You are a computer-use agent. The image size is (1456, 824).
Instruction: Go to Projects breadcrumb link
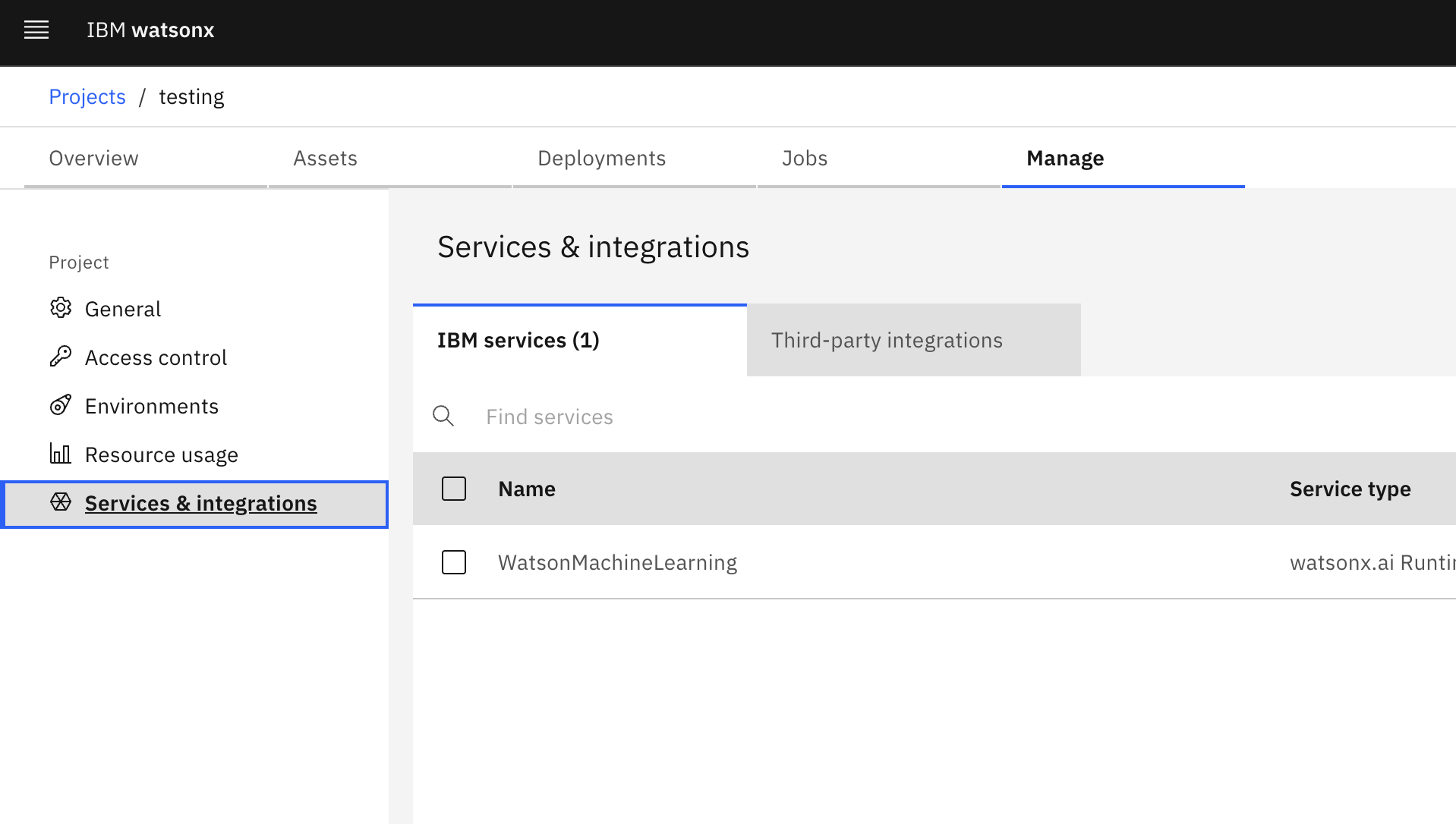(x=87, y=97)
